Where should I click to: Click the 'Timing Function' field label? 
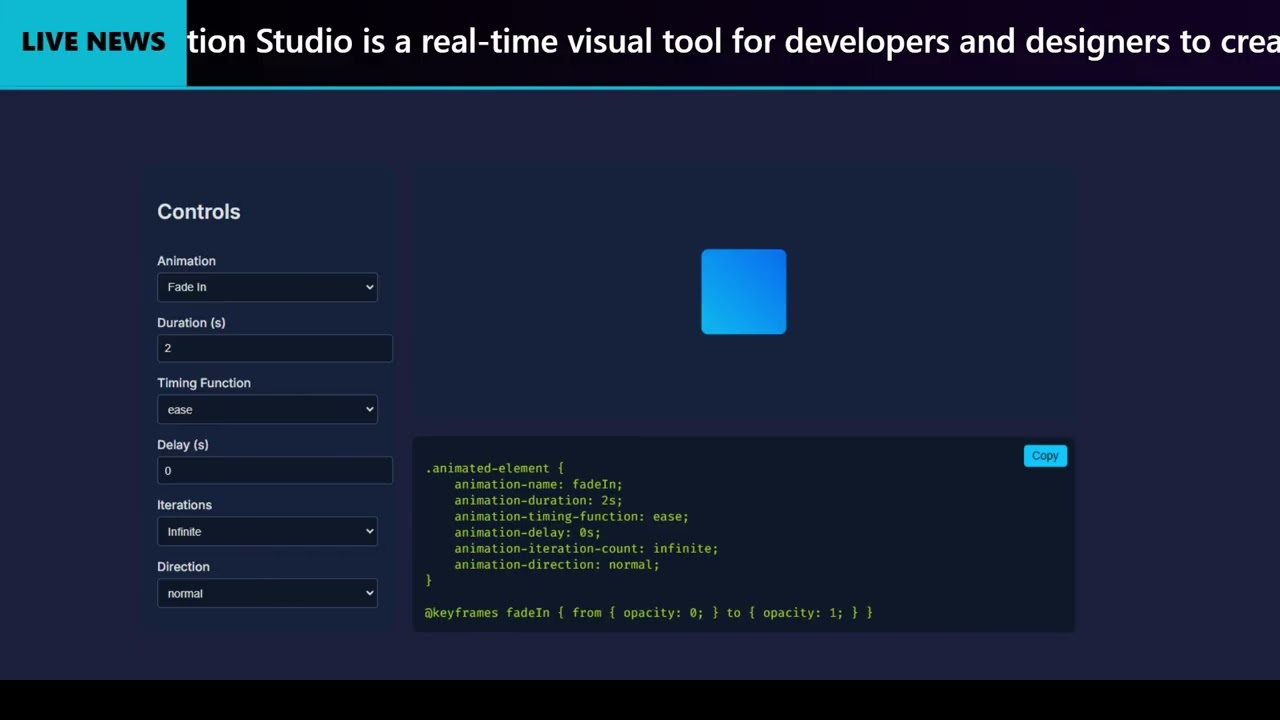click(x=204, y=383)
